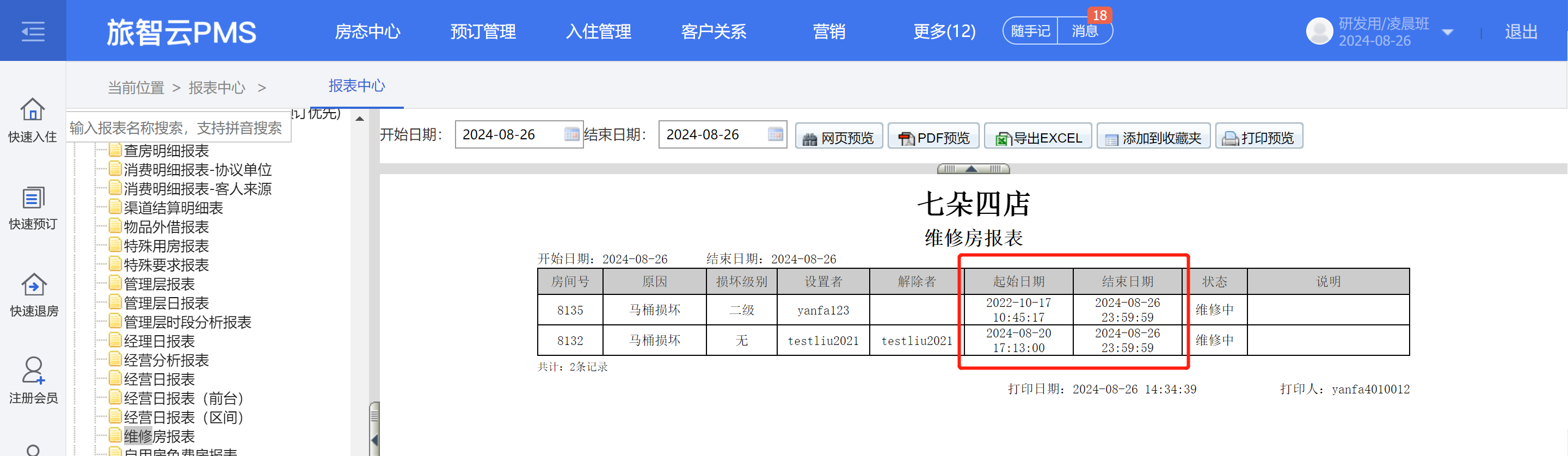Viewport: 1568px width, 456px height.
Task: Focus the report name search field
Action: (x=179, y=127)
